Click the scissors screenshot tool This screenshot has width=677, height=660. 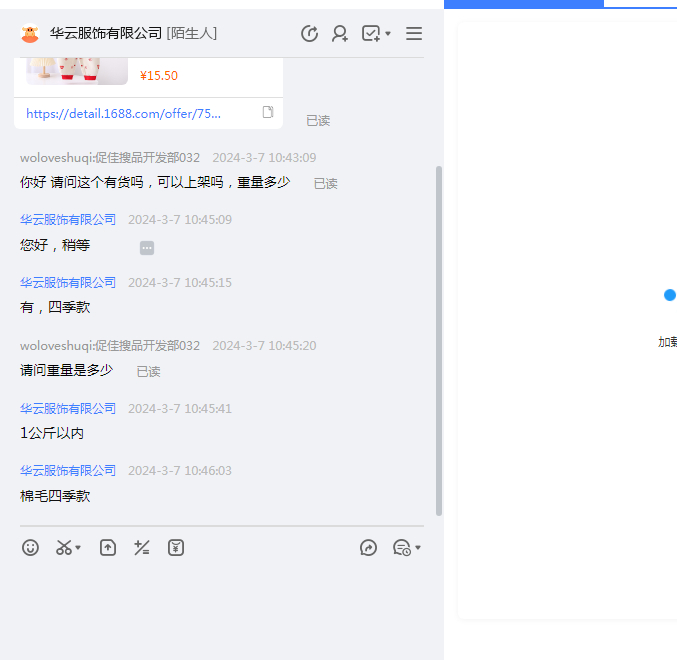[64, 548]
